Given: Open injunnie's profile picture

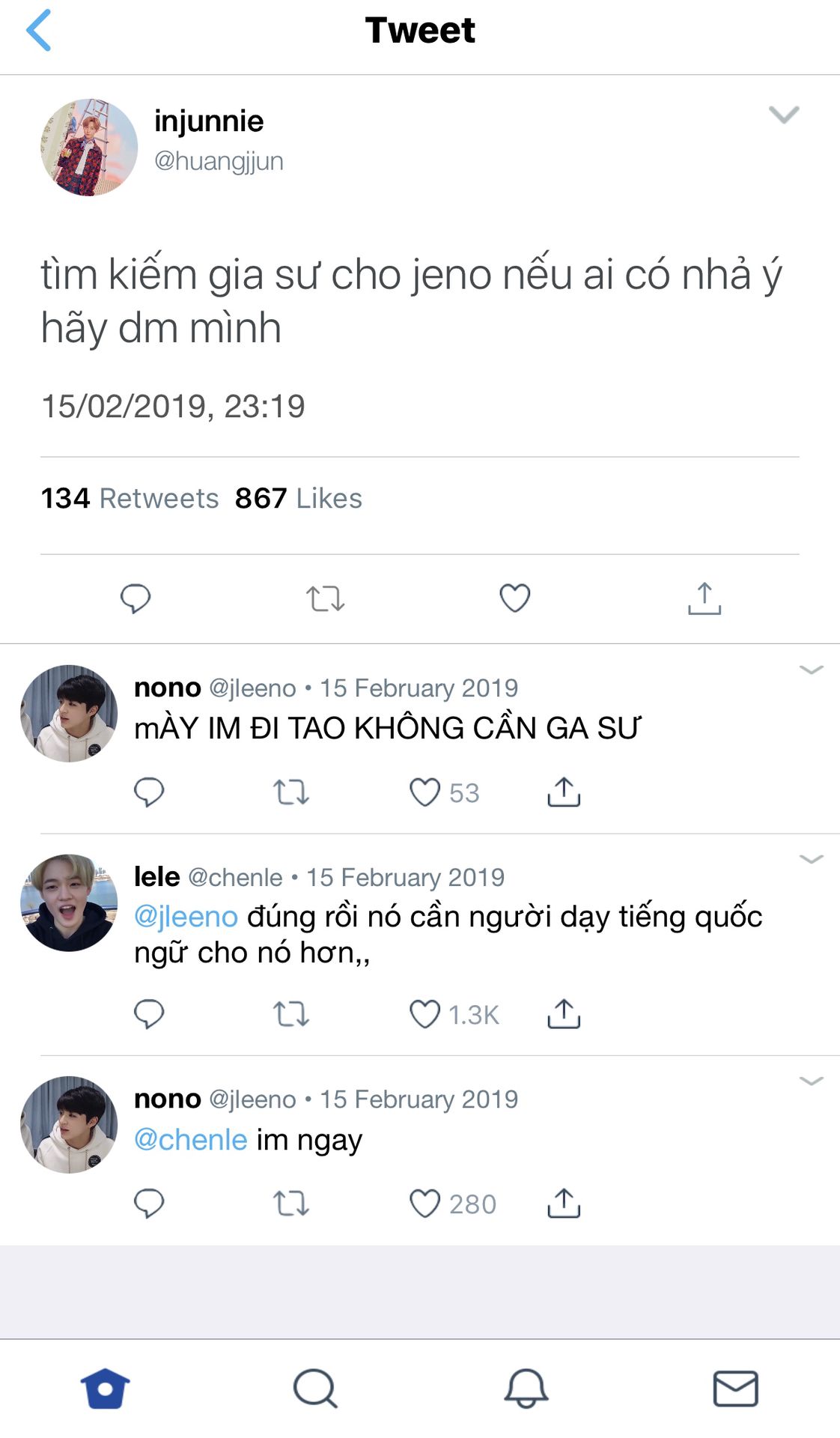Looking at the screenshot, I should click(x=89, y=147).
